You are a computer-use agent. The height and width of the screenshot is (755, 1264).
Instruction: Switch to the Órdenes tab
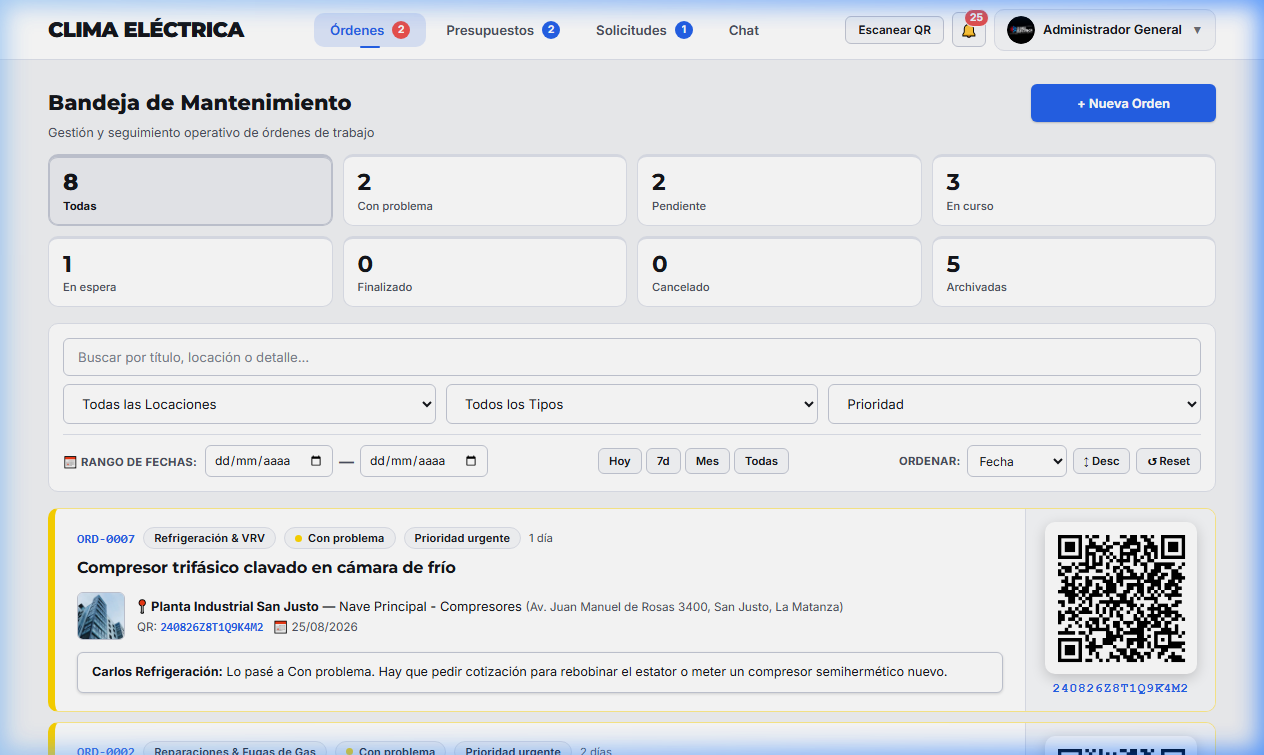[370, 30]
